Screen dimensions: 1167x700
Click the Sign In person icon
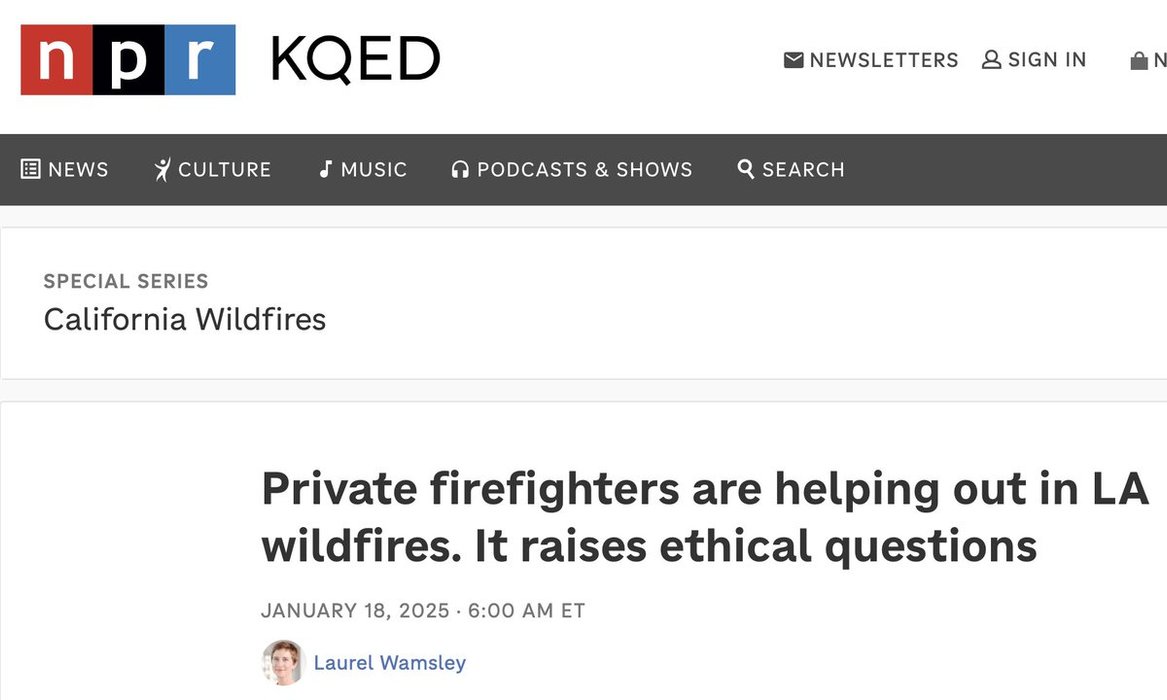991,61
